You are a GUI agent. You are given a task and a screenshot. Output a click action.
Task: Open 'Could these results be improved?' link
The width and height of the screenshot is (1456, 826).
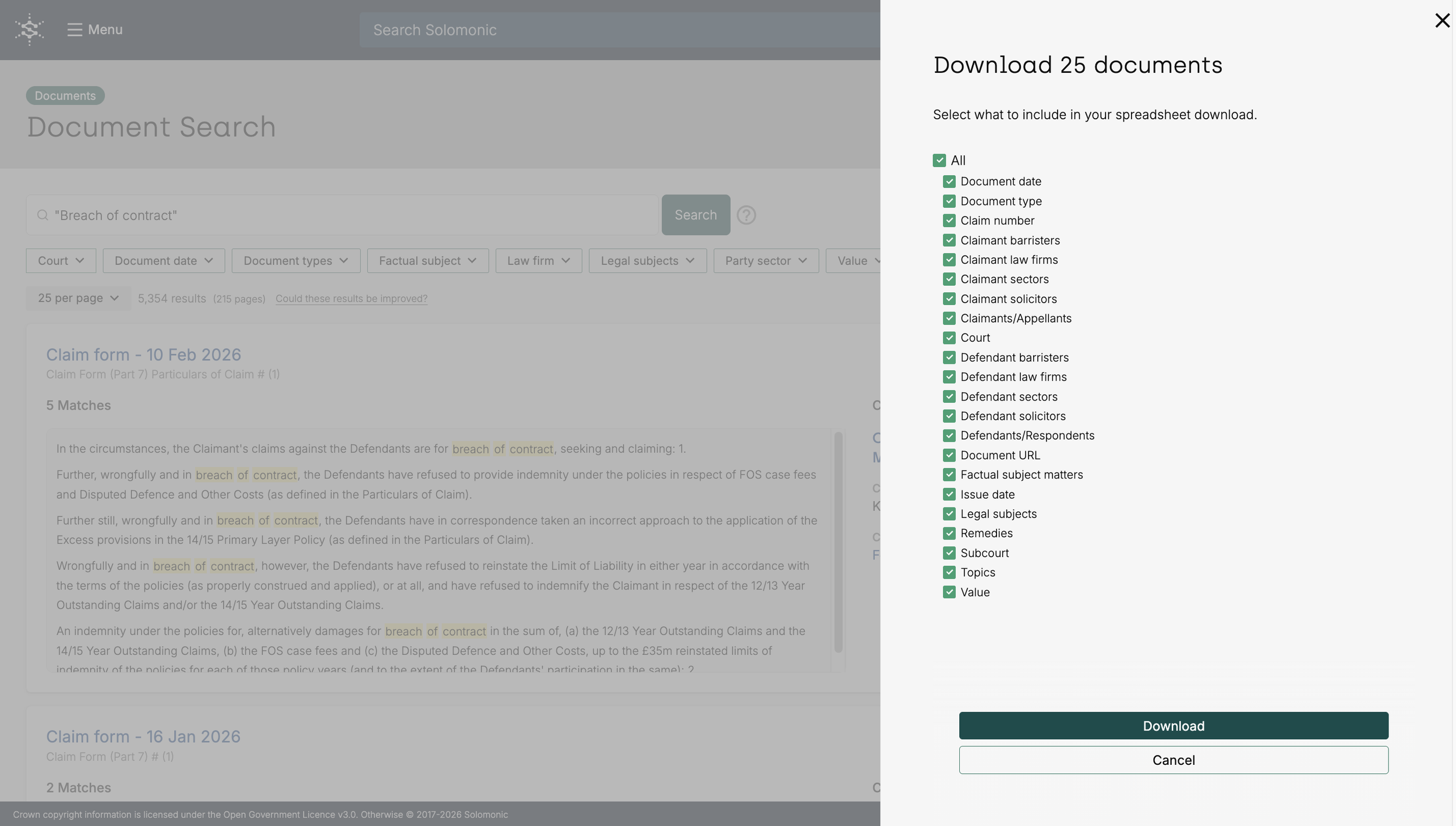pos(351,299)
